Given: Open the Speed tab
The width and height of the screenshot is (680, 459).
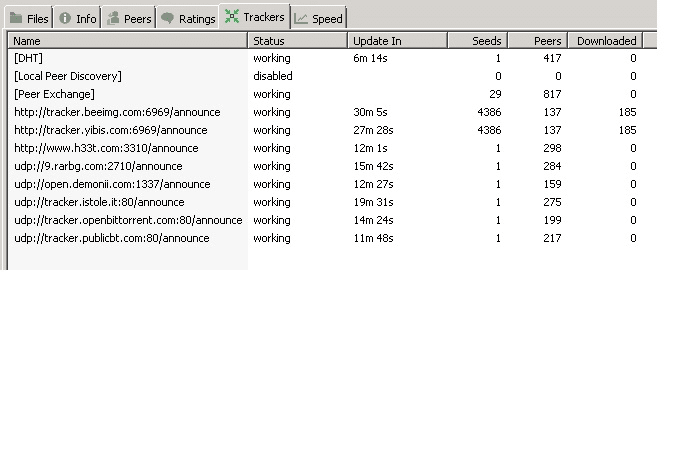Looking at the screenshot, I should 318,18.
